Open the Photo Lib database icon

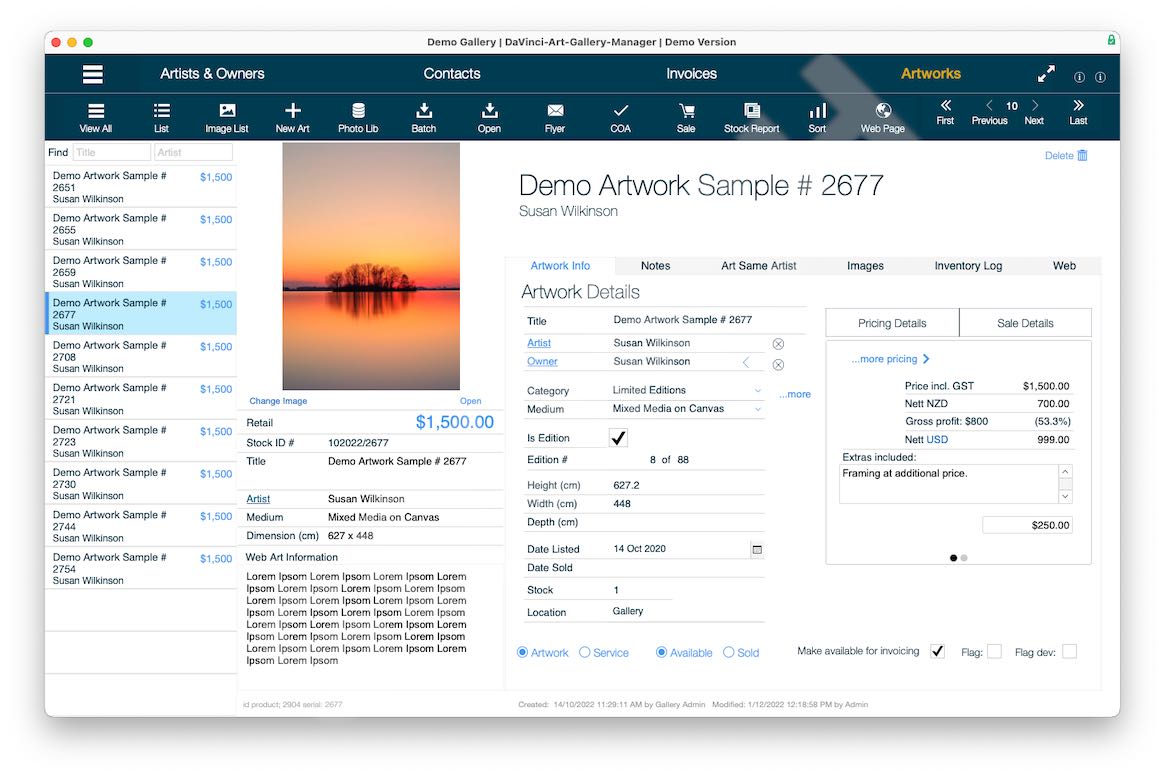pyautogui.click(x=358, y=111)
